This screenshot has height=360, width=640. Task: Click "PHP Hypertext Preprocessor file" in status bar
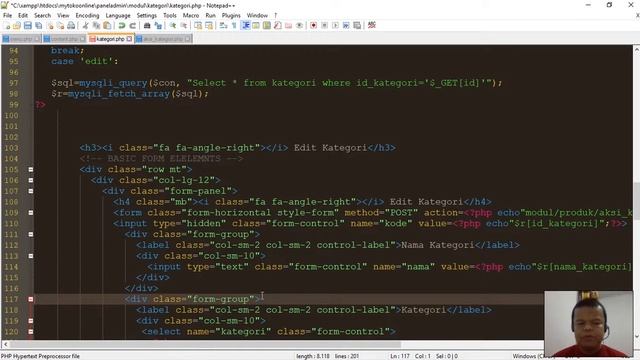(x=40, y=356)
